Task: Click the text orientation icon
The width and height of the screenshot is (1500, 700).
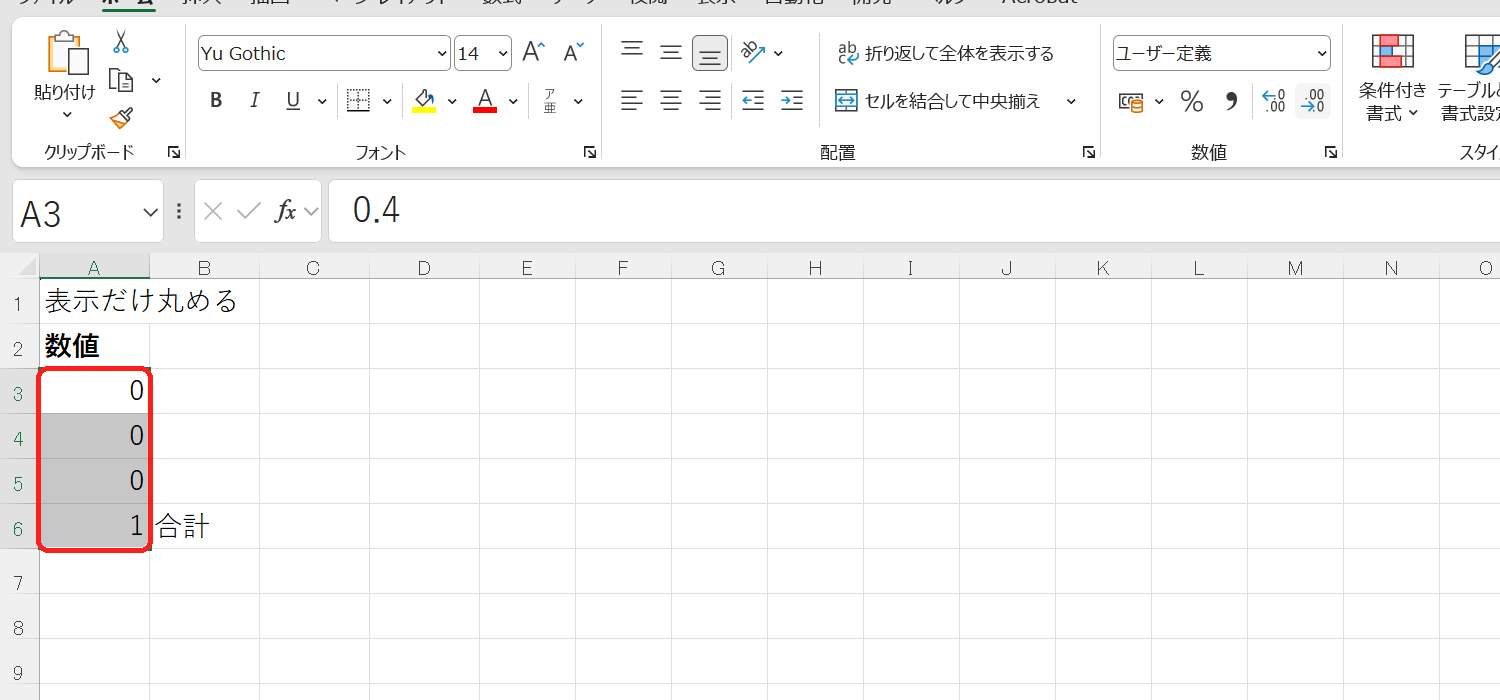Action: [x=753, y=53]
